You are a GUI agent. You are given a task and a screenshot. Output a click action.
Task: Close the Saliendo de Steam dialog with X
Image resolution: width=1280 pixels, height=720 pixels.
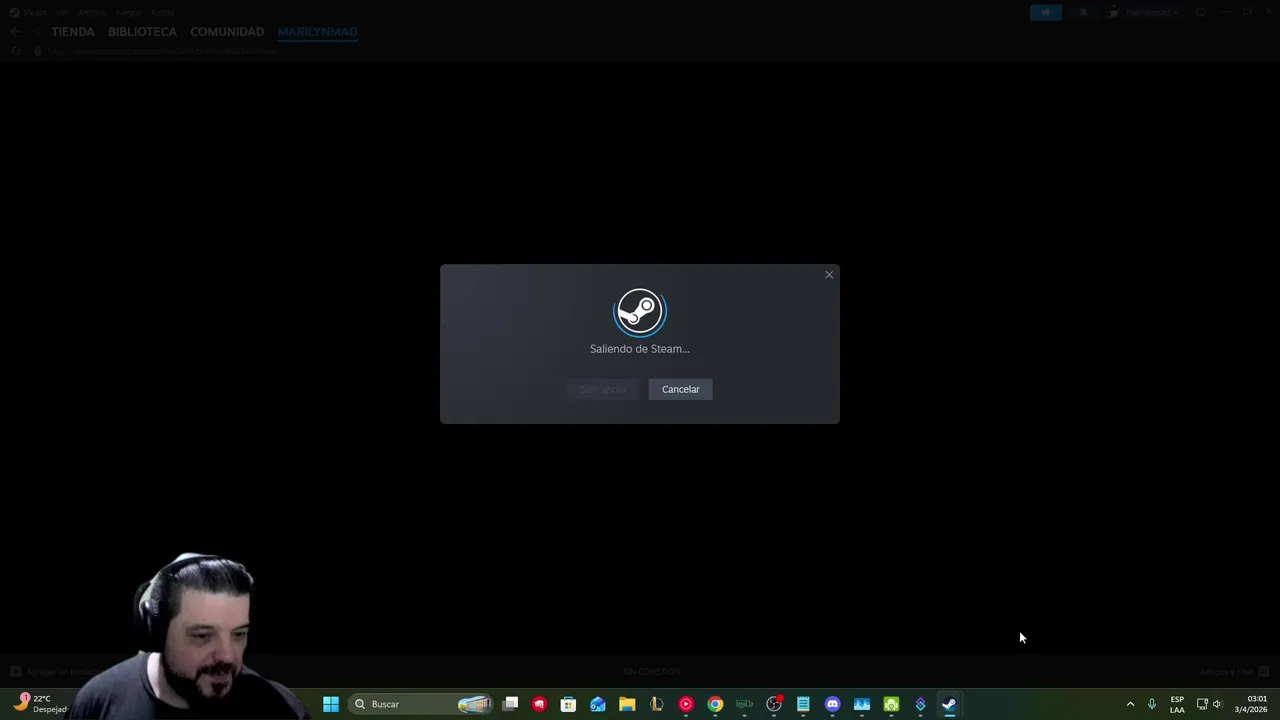829,274
